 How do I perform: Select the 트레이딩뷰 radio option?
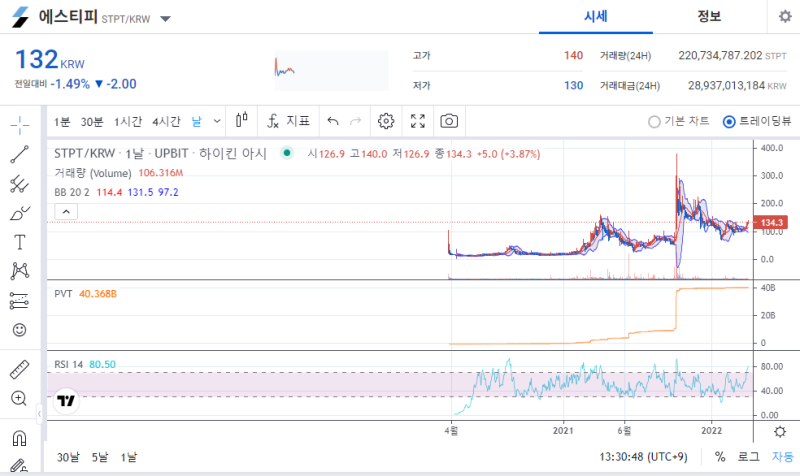(x=757, y=121)
